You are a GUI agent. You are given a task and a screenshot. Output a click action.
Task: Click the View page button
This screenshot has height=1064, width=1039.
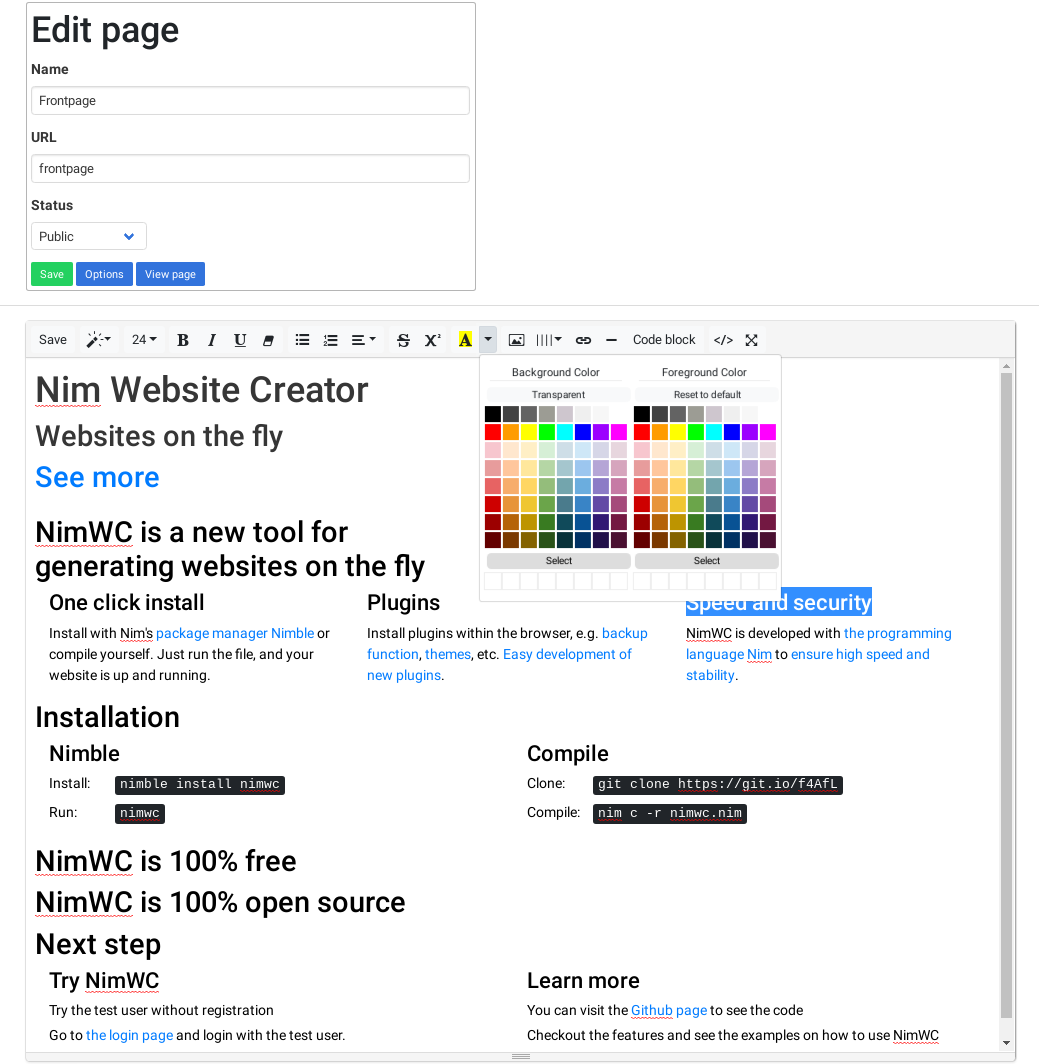170,274
